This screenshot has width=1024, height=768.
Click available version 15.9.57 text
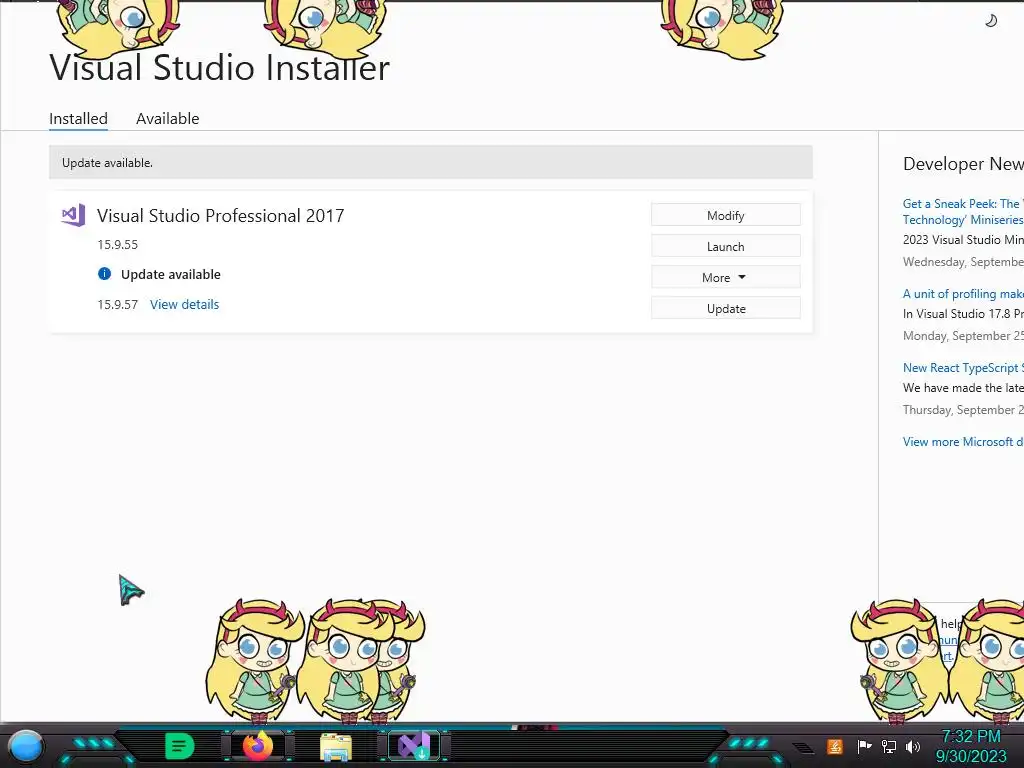click(x=118, y=304)
